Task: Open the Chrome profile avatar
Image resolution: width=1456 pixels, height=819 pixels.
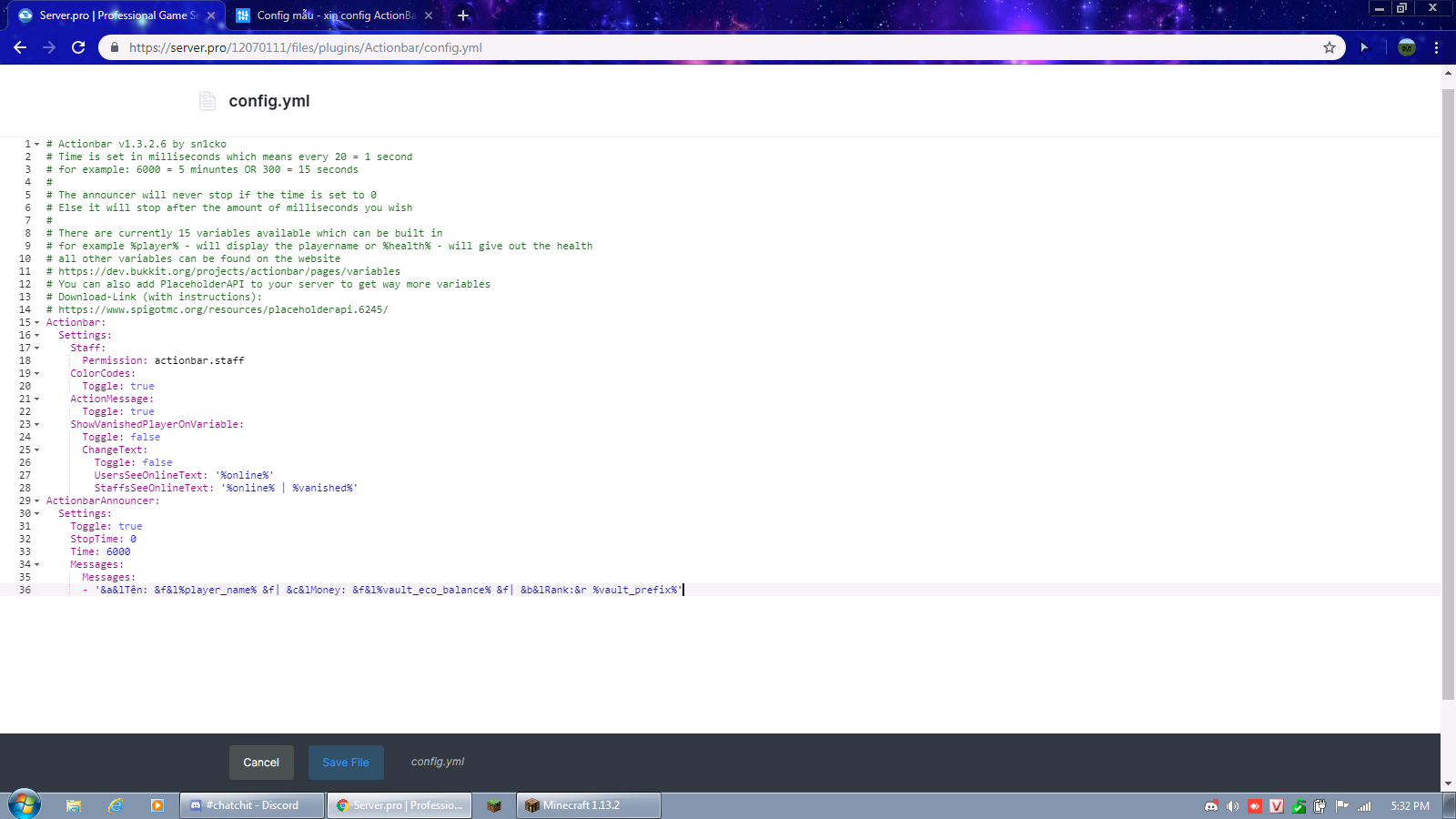Action: point(1407,47)
